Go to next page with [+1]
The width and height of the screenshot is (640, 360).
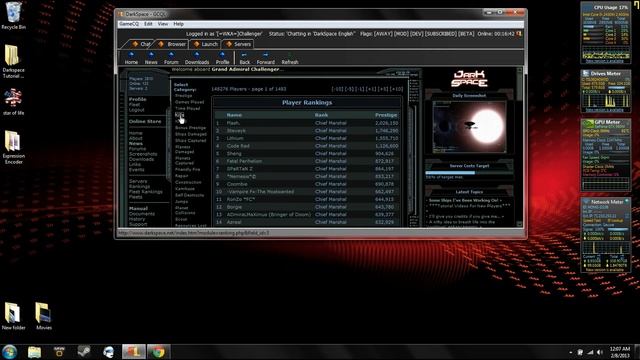pos(371,89)
